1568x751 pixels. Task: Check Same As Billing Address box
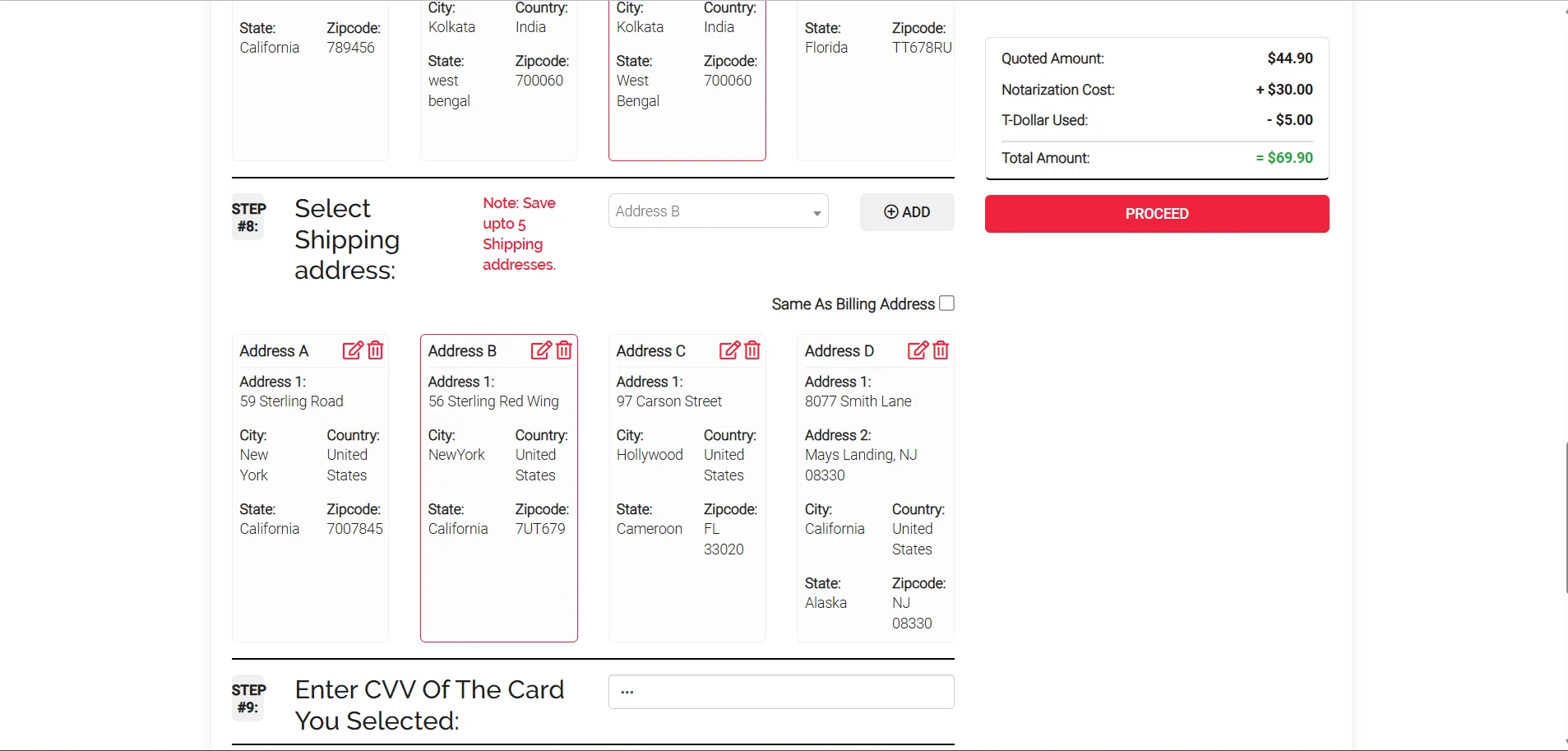(946, 304)
